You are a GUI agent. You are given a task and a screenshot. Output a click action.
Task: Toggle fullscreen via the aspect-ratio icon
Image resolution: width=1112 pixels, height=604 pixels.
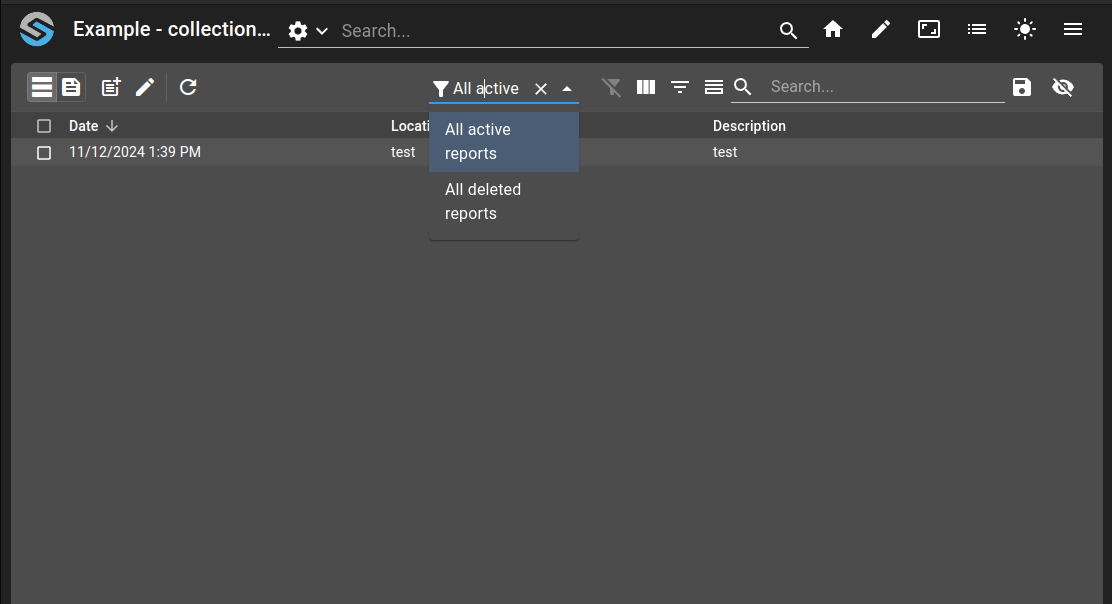[929, 29]
